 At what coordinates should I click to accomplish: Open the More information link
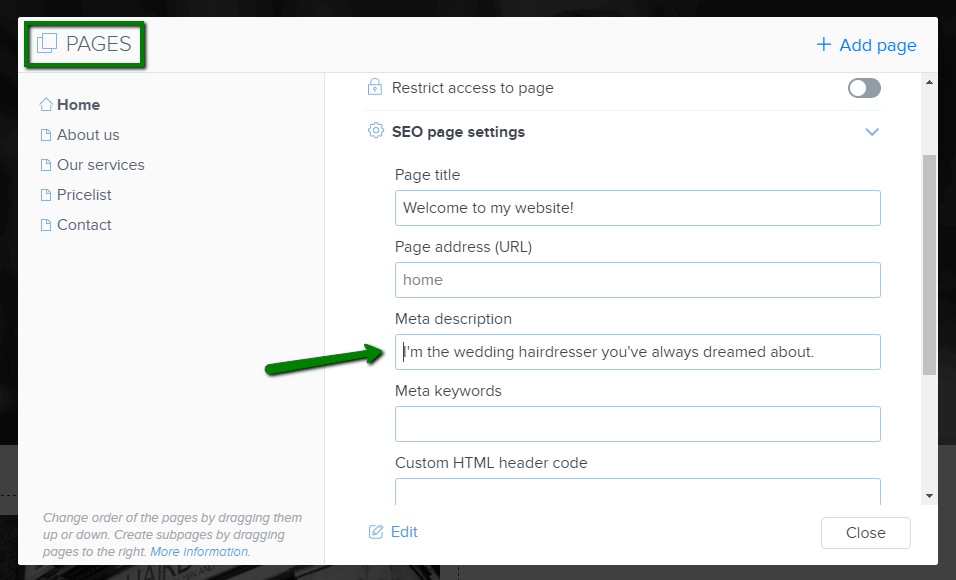pyautogui.click(x=198, y=551)
